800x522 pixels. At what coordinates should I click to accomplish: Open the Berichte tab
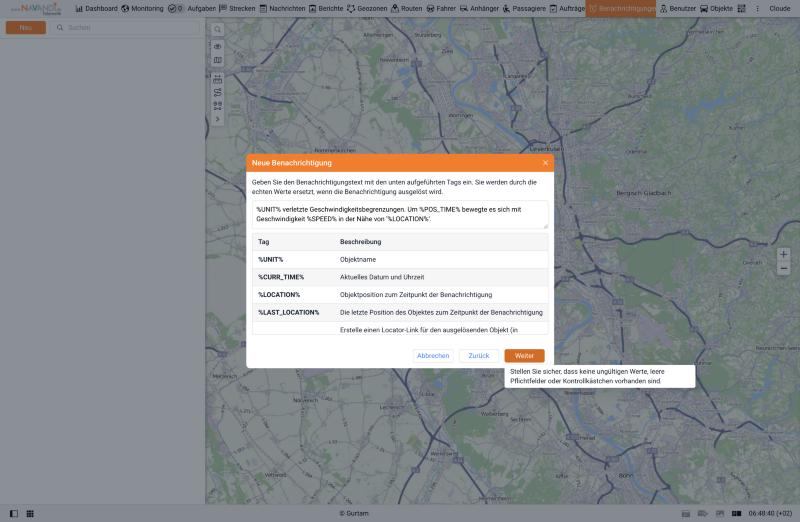[x=326, y=9]
